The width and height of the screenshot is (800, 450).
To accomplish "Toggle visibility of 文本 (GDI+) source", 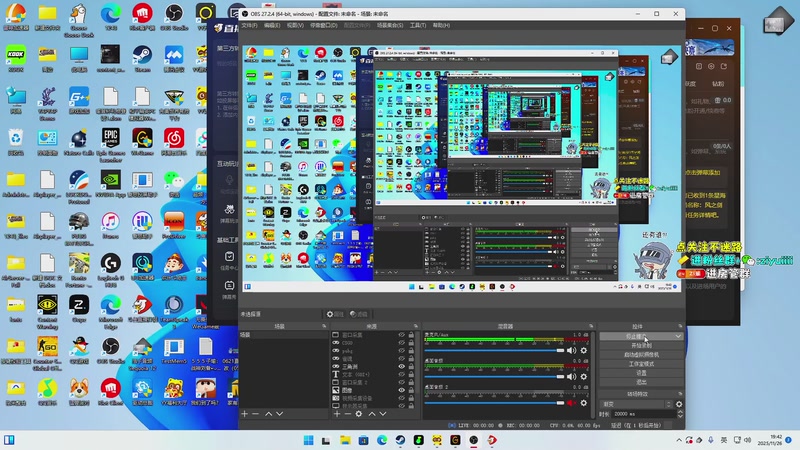I will pyautogui.click(x=402, y=374).
